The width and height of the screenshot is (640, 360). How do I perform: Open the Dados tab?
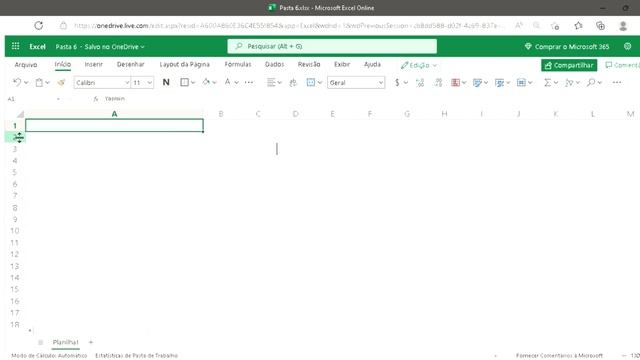pyautogui.click(x=274, y=64)
